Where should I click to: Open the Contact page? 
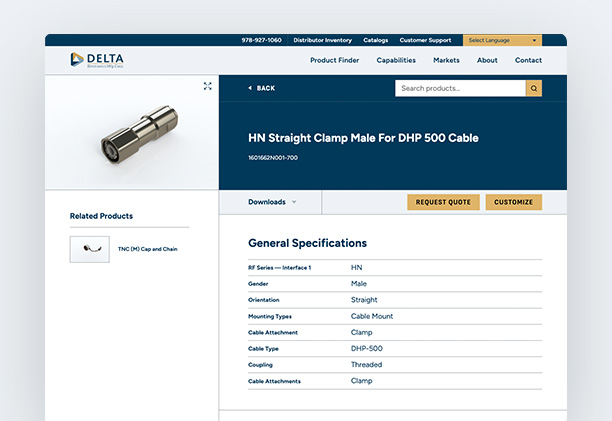(528, 60)
